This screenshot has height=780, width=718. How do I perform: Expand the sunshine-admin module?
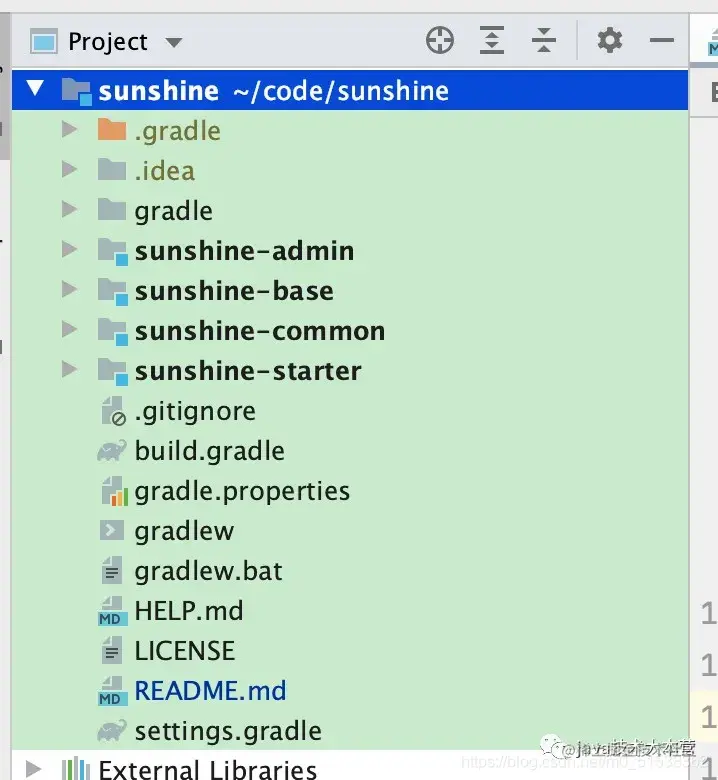[69, 249]
